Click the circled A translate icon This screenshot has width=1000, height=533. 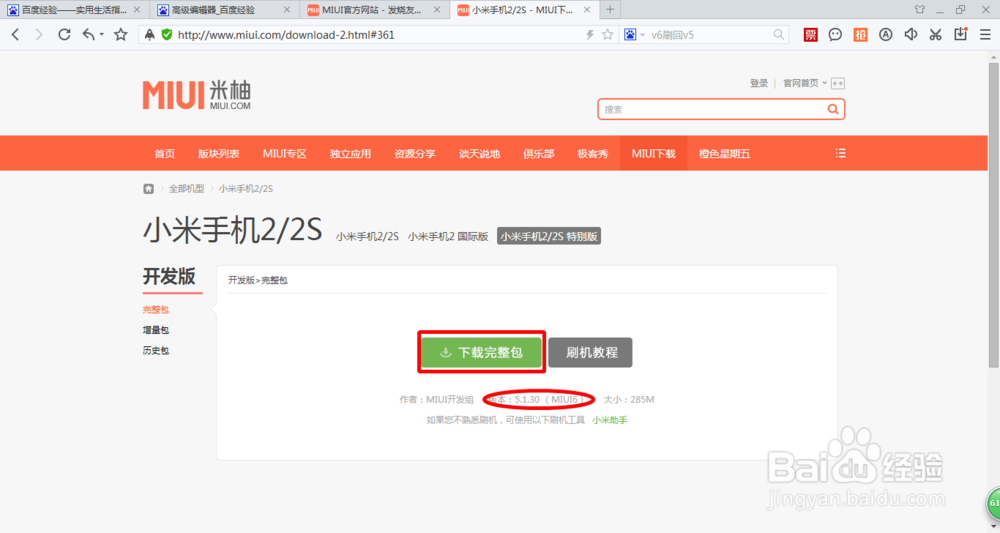click(885, 34)
